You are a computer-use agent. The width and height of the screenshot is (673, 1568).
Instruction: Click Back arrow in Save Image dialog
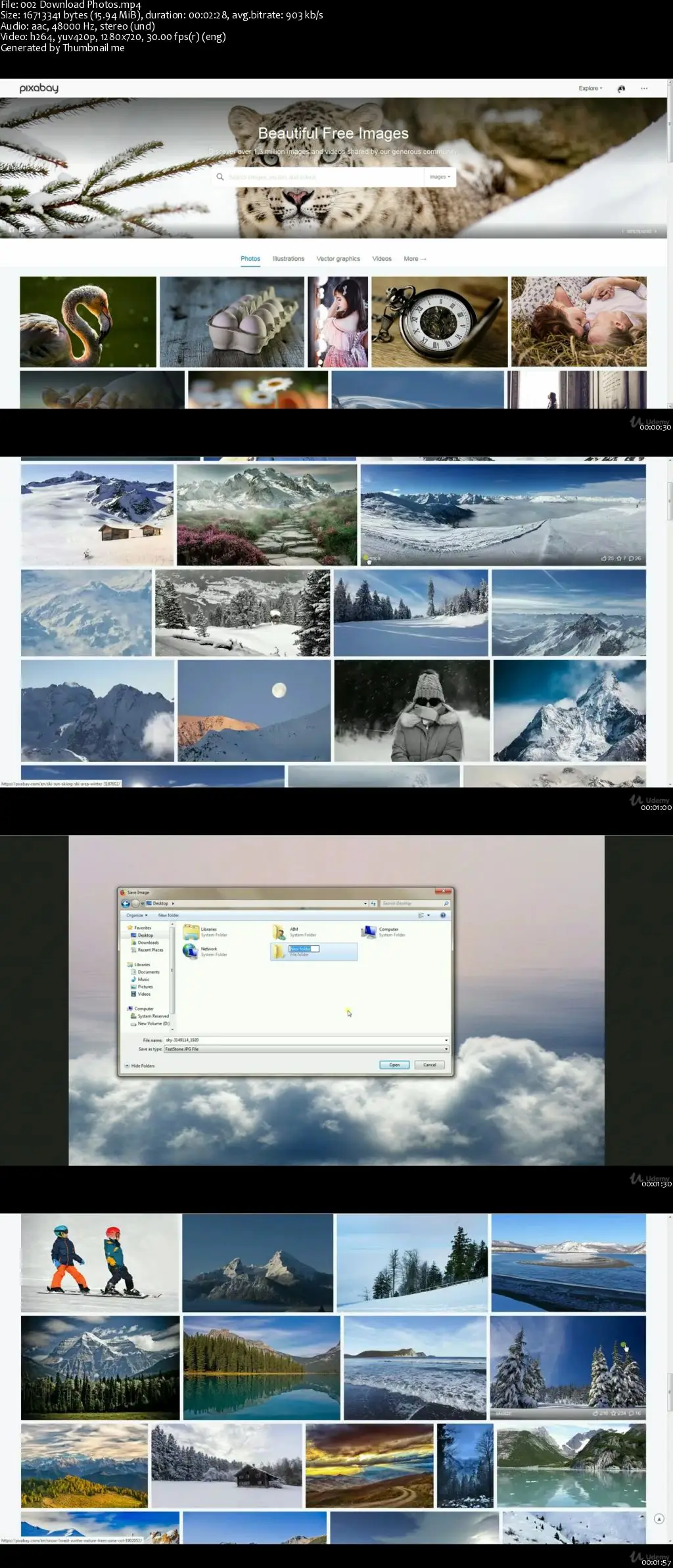[x=126, y=903]
